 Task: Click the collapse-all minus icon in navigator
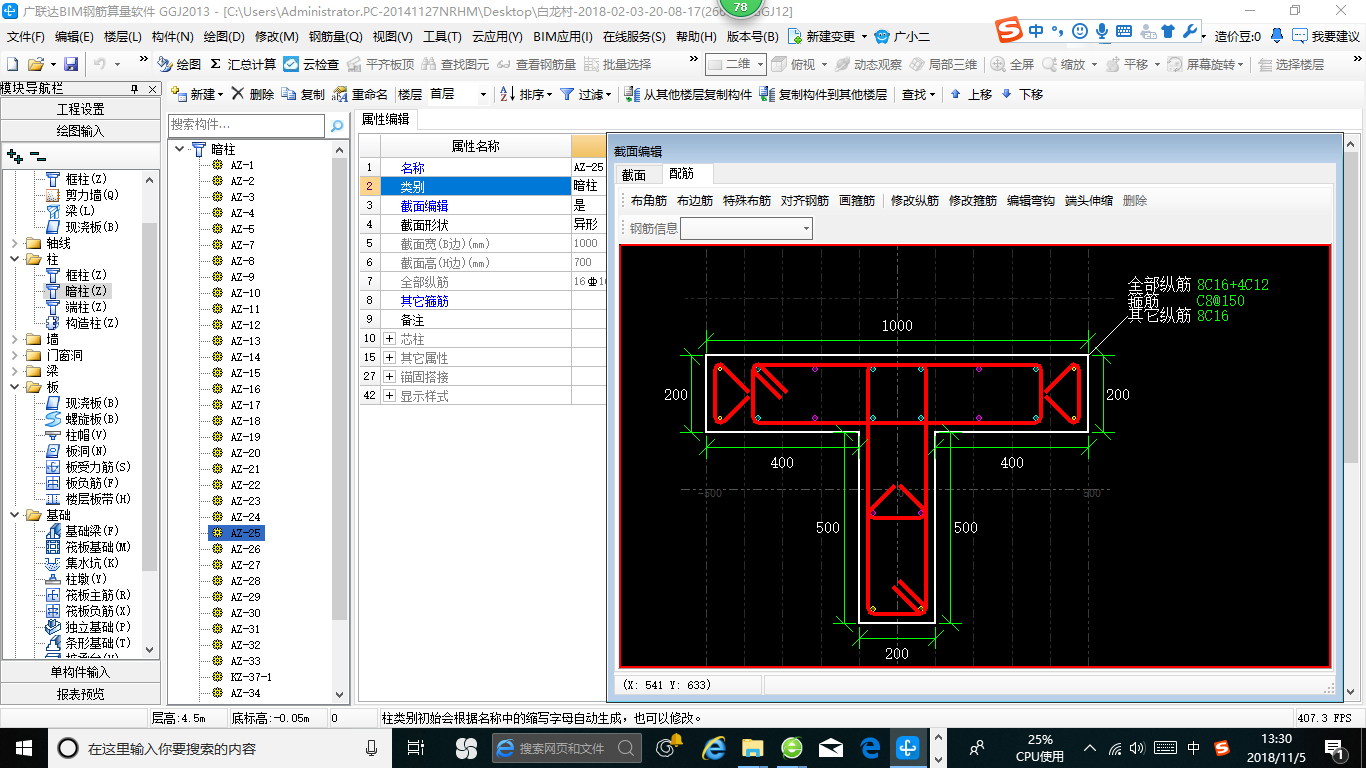[37, 156]
